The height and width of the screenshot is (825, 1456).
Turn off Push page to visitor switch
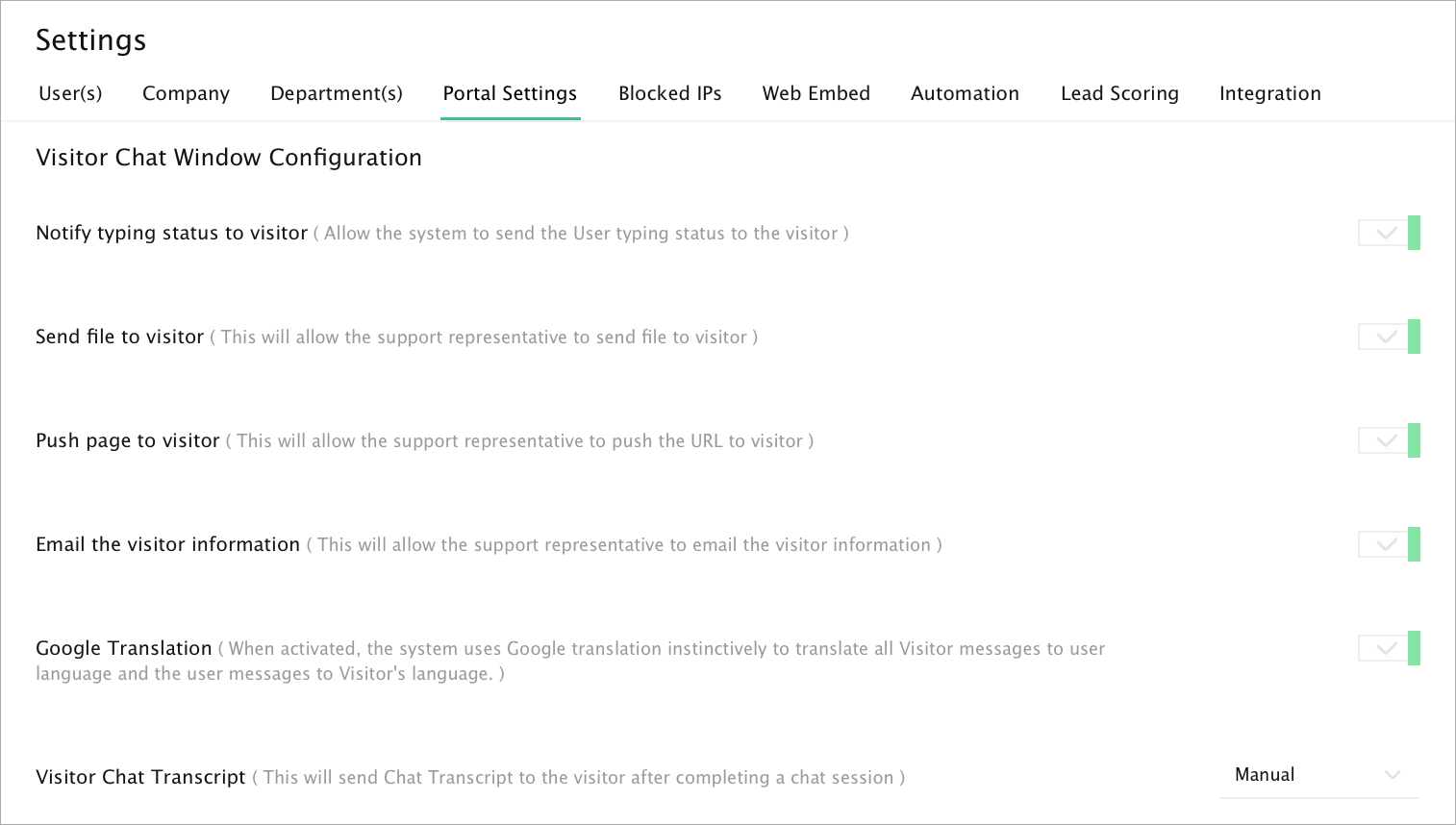1389,440
